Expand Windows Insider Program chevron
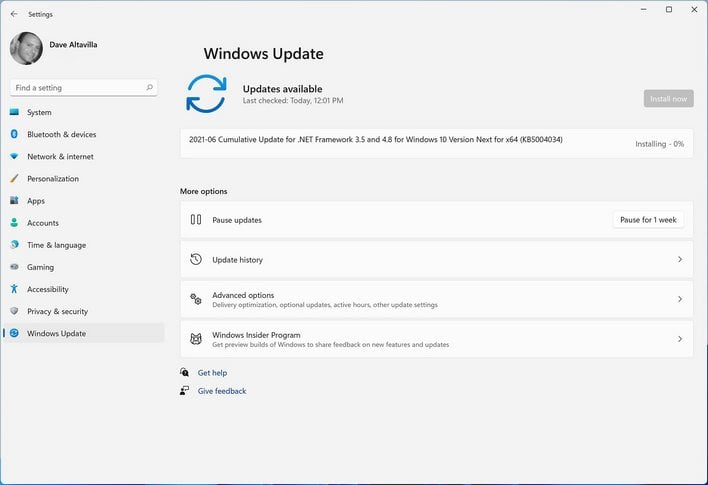The width and height of the screenshot is (708, 485). tap(680, 339)
